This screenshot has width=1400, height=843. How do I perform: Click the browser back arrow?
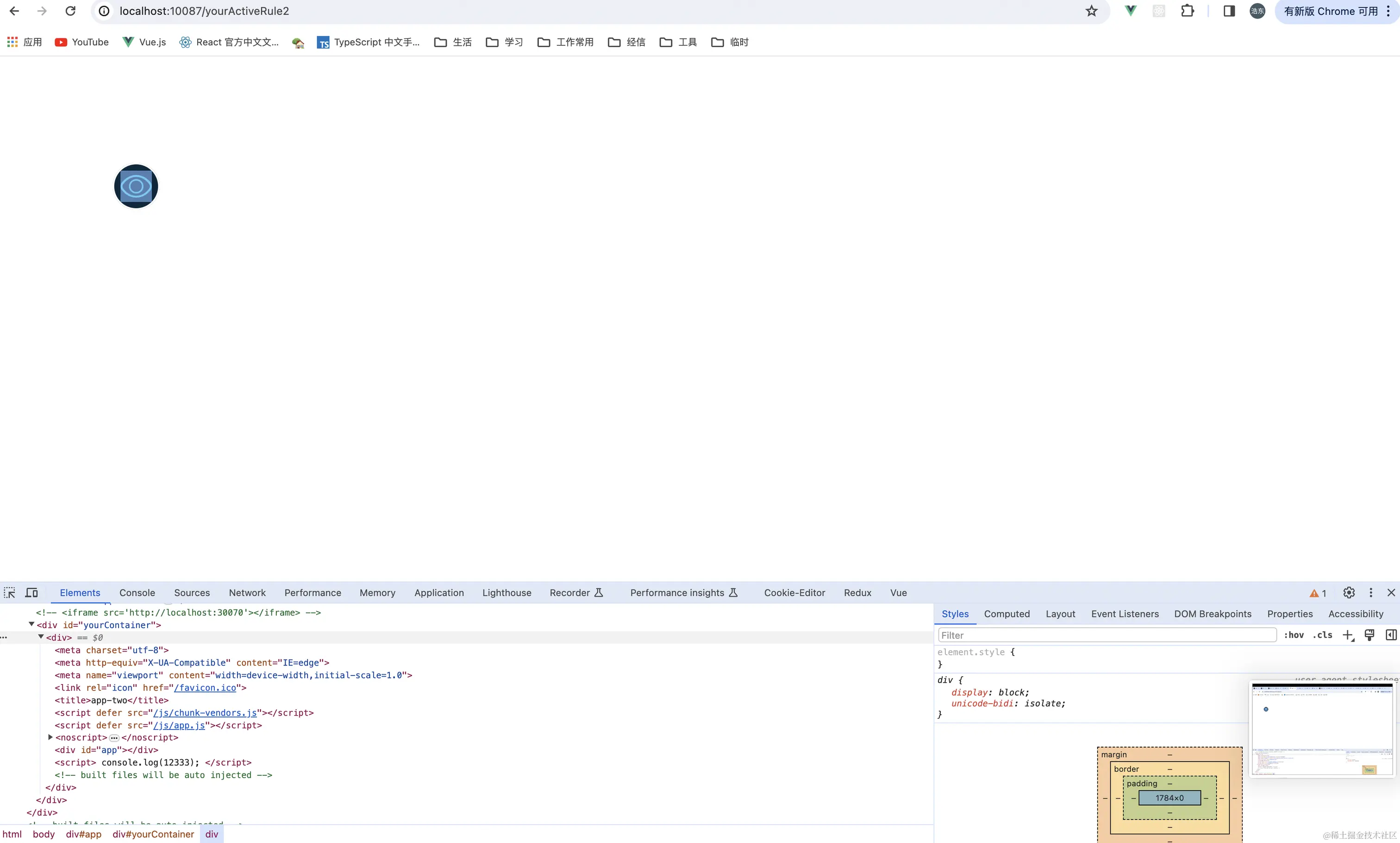(x=14, y=11)
